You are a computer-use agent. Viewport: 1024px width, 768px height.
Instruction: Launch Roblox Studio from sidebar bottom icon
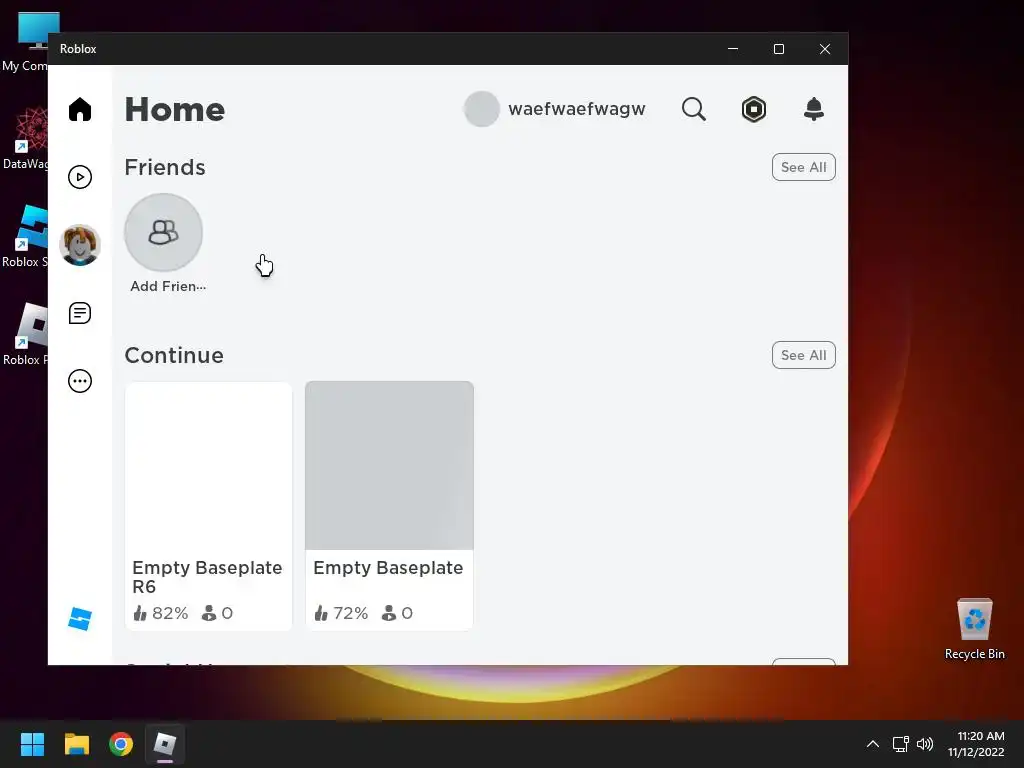coord(80,618)
